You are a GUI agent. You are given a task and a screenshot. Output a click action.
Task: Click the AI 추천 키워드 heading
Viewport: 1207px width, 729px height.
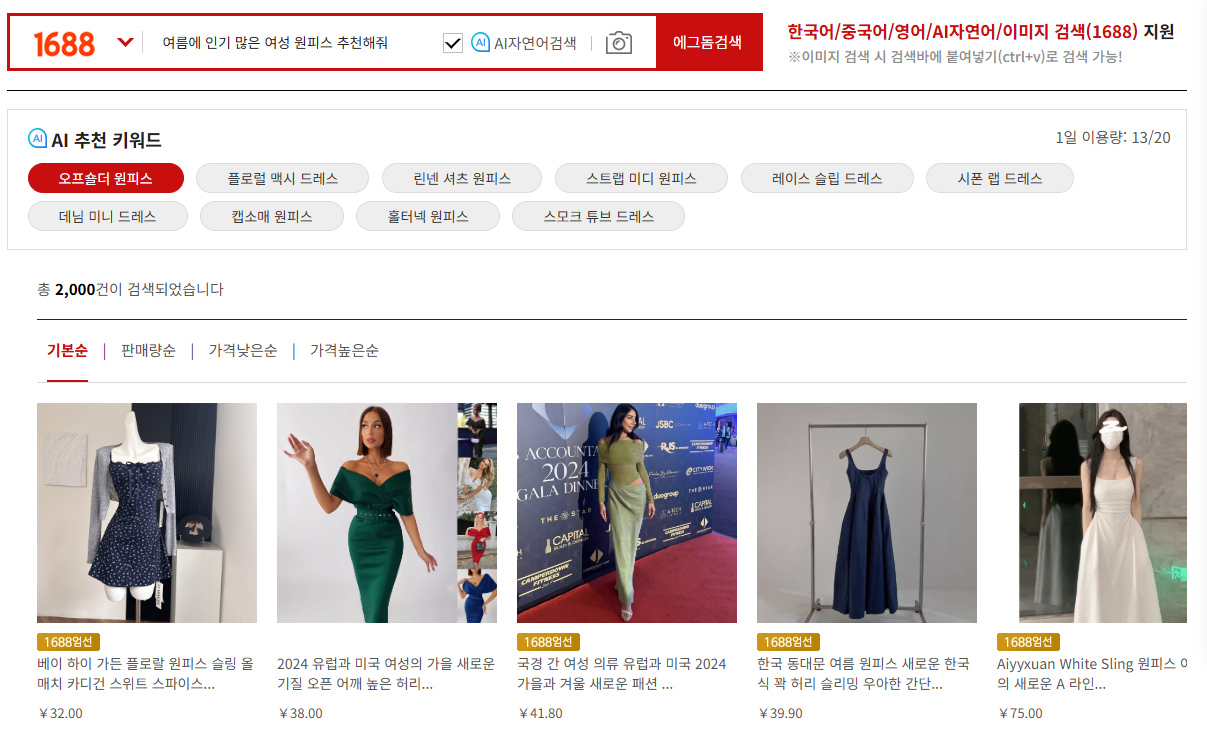coord(107,139)
